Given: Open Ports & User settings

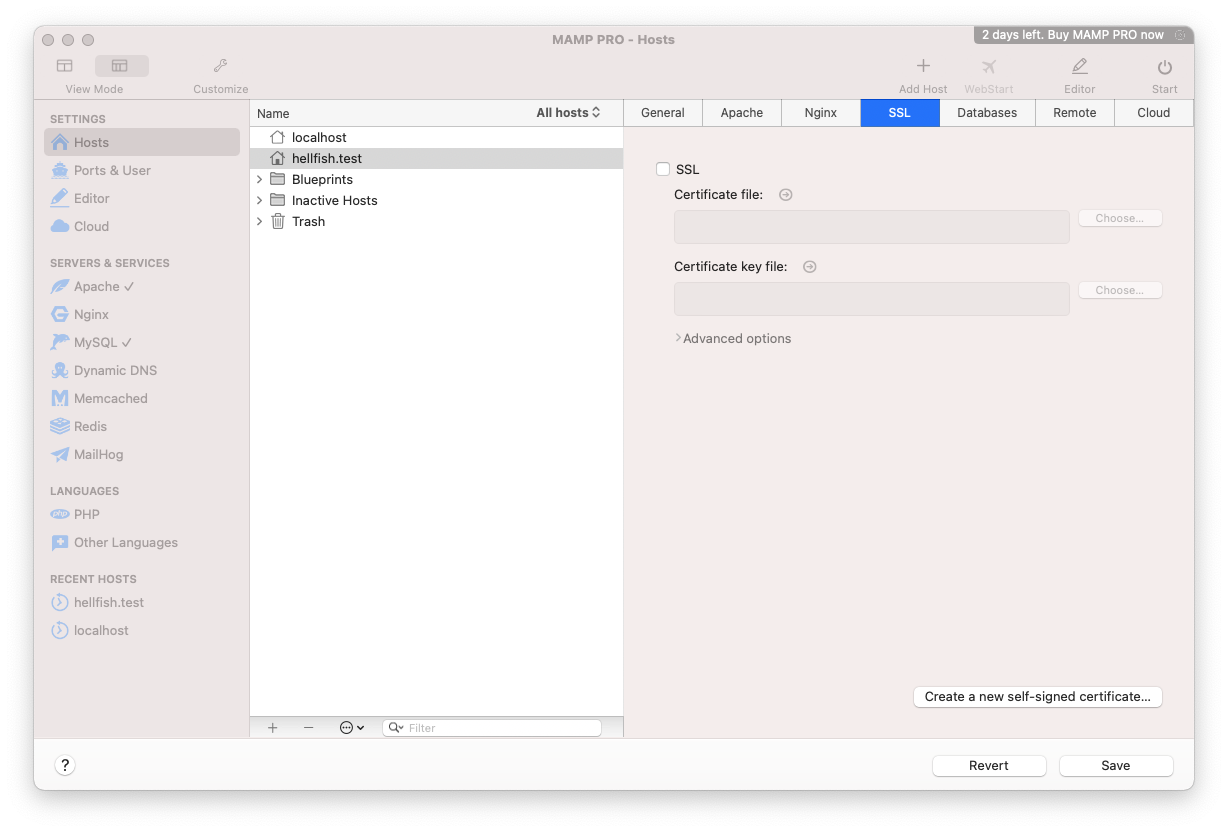Looking at the screenshot, I should click(x=112, y=170).
